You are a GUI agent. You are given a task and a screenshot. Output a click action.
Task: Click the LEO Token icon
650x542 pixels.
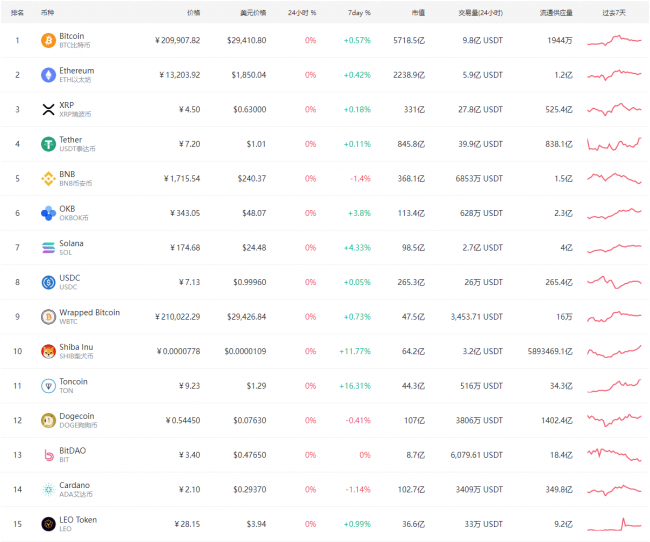(x=49, y=524)
